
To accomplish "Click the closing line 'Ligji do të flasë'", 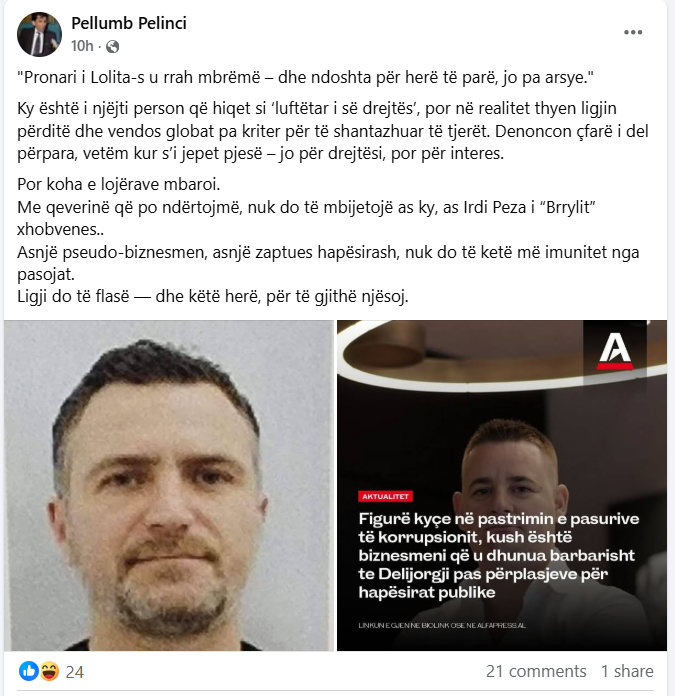I will pos(213,296).
